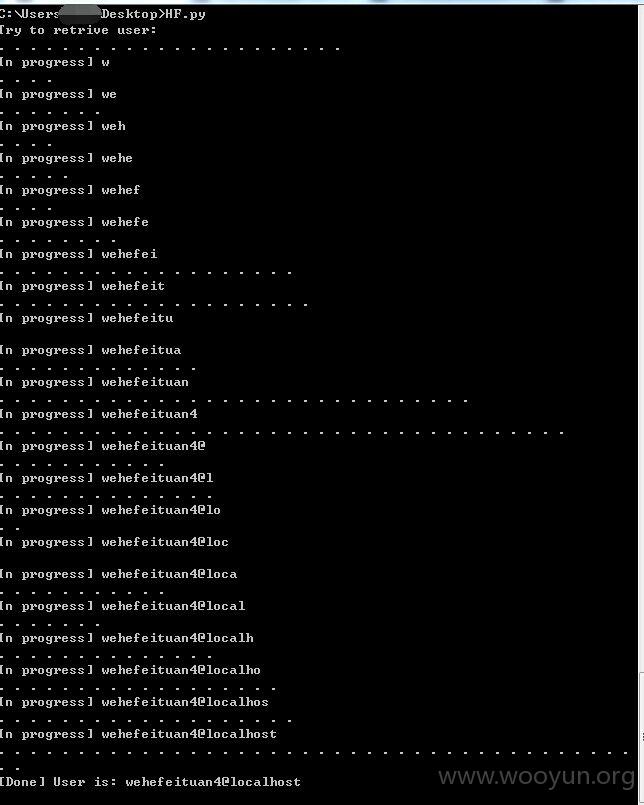Click the line ending with 'wehefeituan4@localhos'
The image size is (644, 805).
point(135,702)
